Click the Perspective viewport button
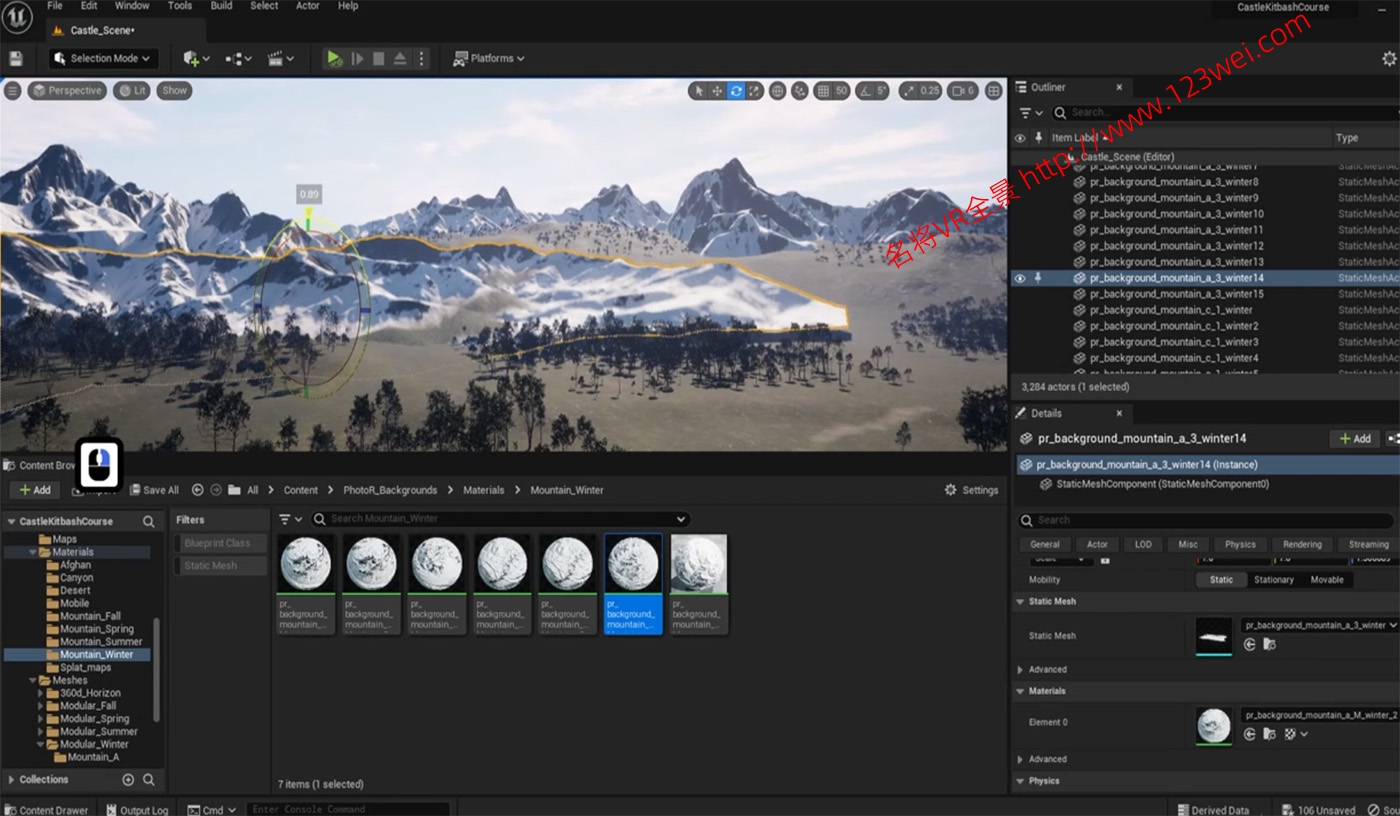 pyautogui.click(x=67, y=91)
